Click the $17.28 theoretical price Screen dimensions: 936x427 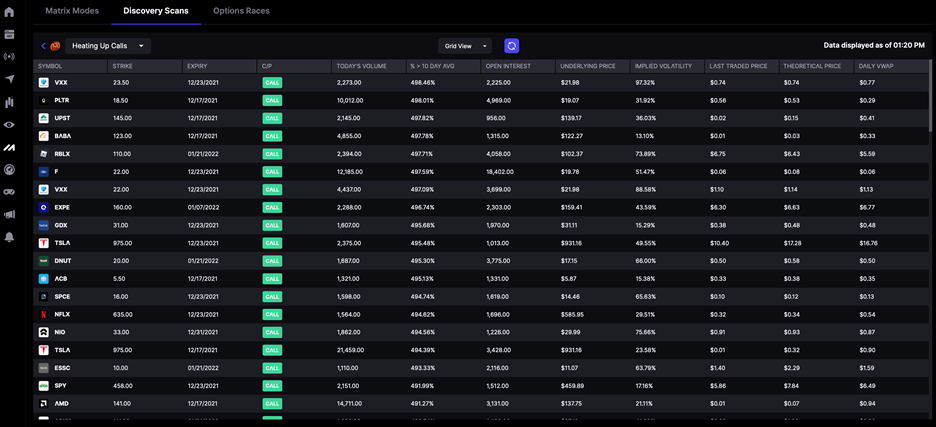point(793,244)
